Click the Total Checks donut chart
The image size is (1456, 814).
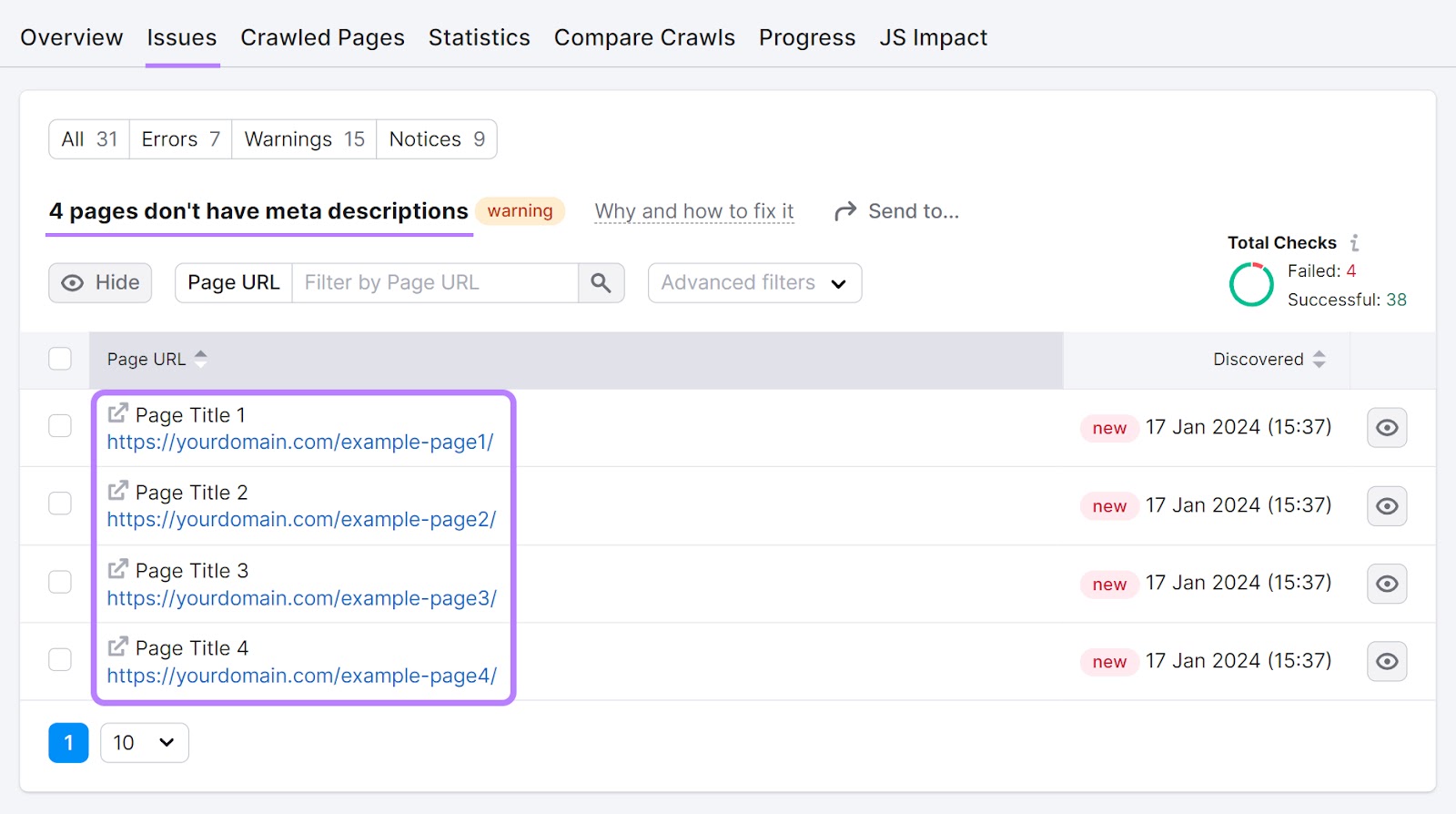(1251, 285)
